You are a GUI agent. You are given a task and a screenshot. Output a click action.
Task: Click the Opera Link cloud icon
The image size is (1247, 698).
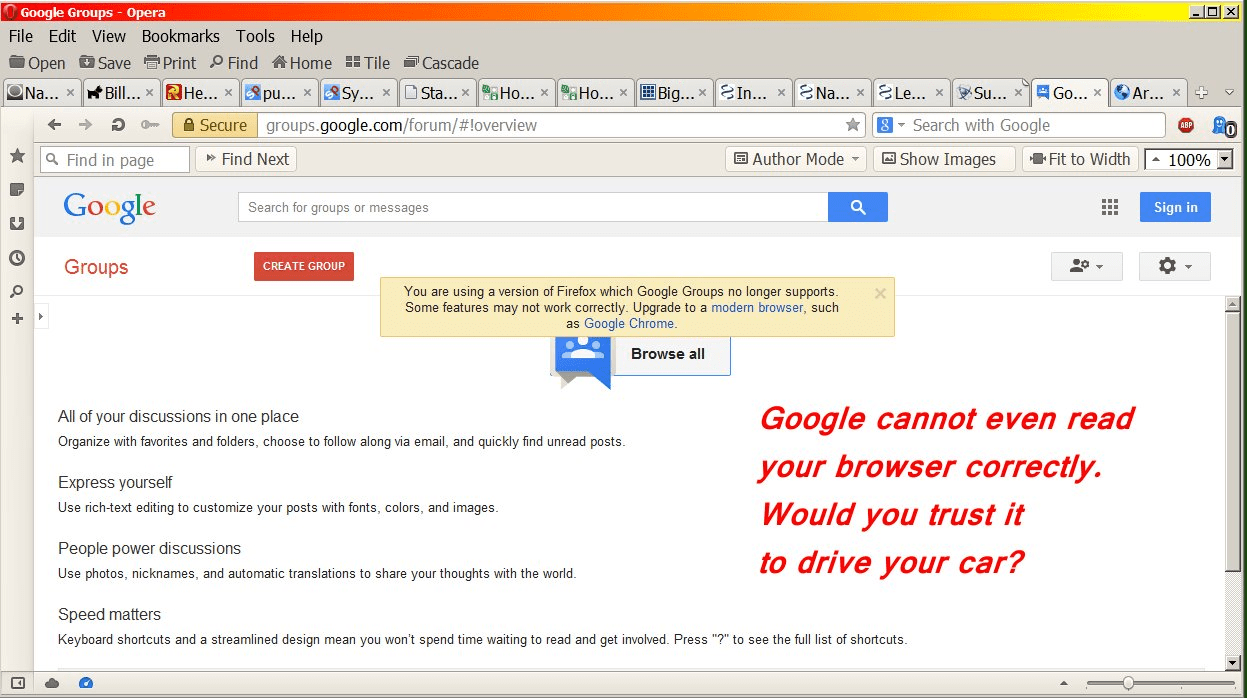coord(52,683)
